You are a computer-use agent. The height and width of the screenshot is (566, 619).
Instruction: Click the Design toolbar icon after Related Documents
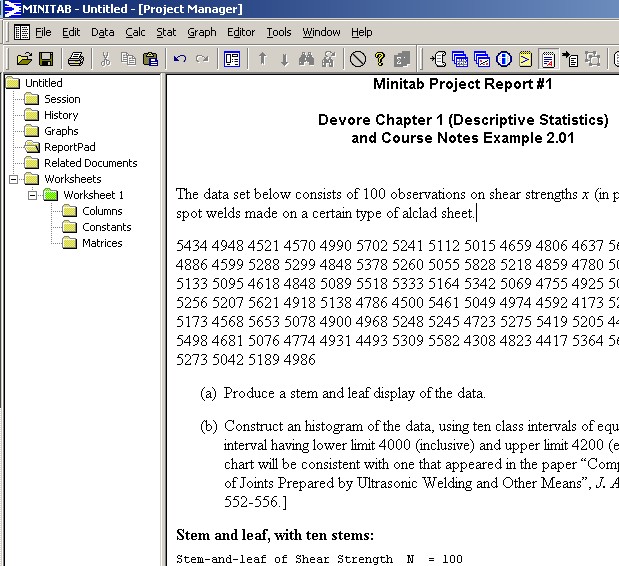click(592, 60)
